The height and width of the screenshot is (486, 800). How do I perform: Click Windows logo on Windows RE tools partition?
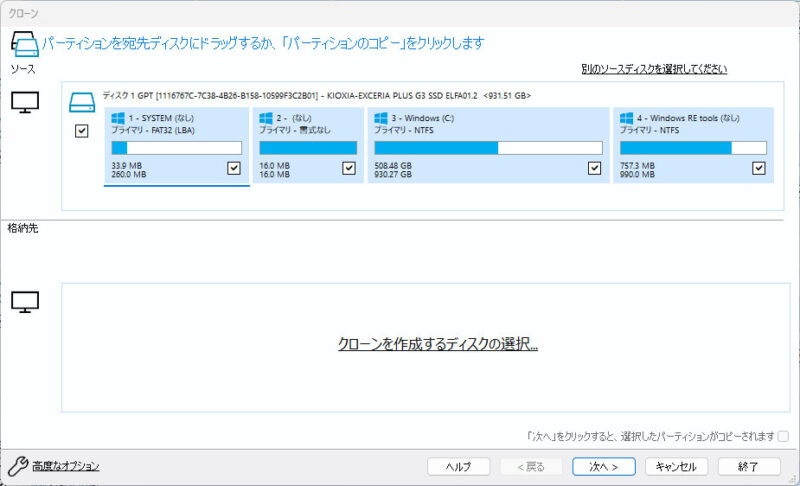(626, 118)
